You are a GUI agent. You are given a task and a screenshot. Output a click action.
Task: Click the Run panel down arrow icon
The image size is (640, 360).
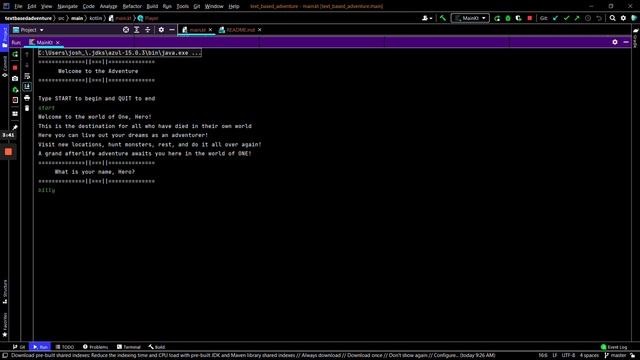point(27,65)
